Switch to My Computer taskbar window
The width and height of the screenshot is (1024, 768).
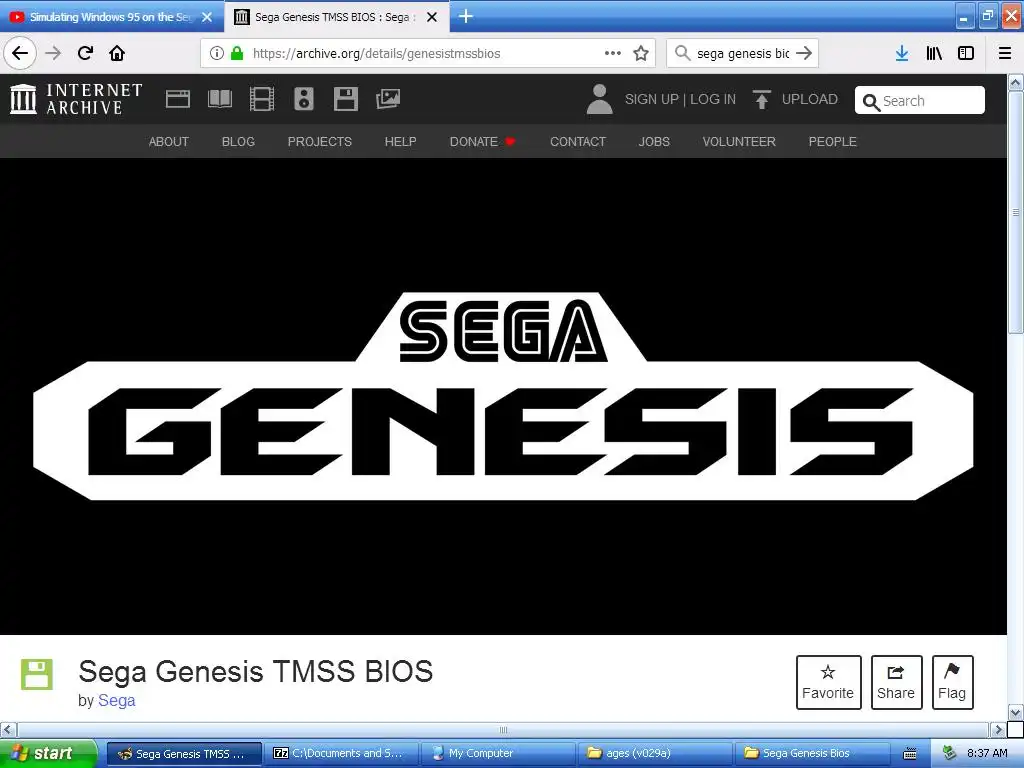pyautogui.click(x=498, y=754)
